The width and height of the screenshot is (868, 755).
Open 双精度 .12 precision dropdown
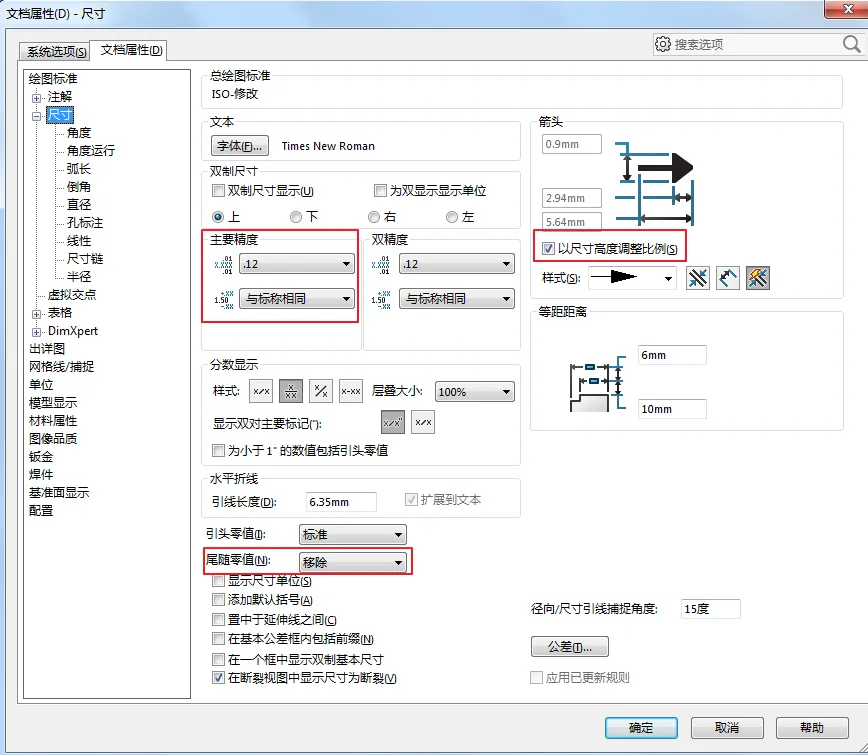tap(457, 264)
